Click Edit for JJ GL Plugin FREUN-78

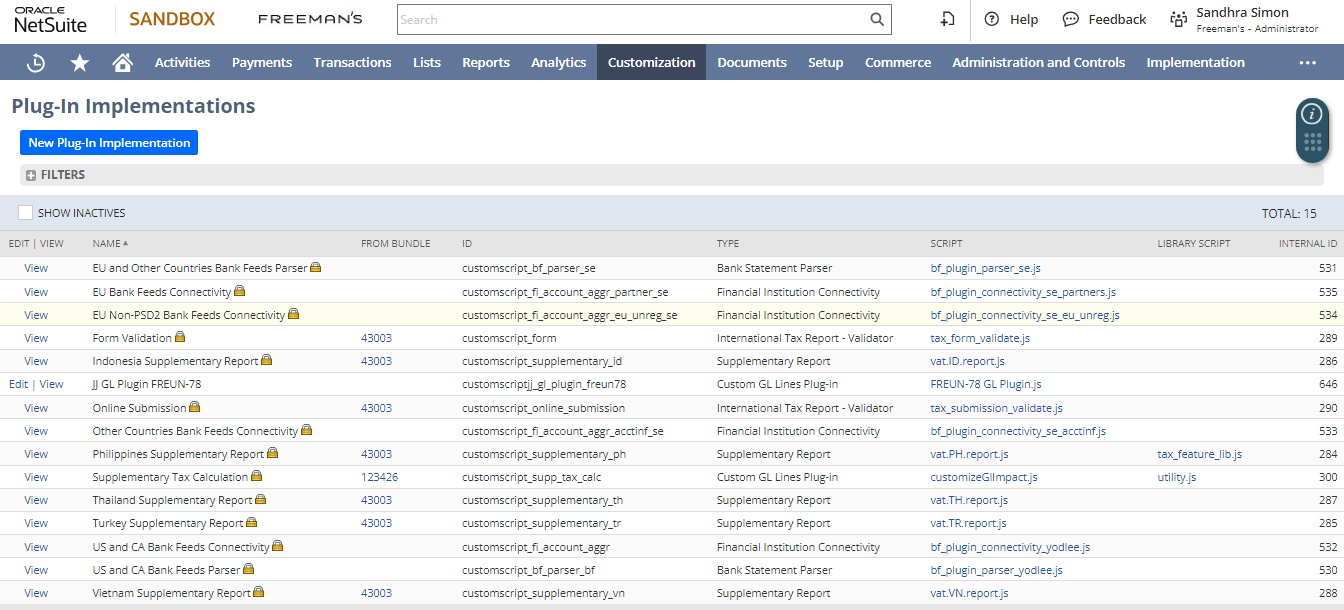tap(18, 384)
